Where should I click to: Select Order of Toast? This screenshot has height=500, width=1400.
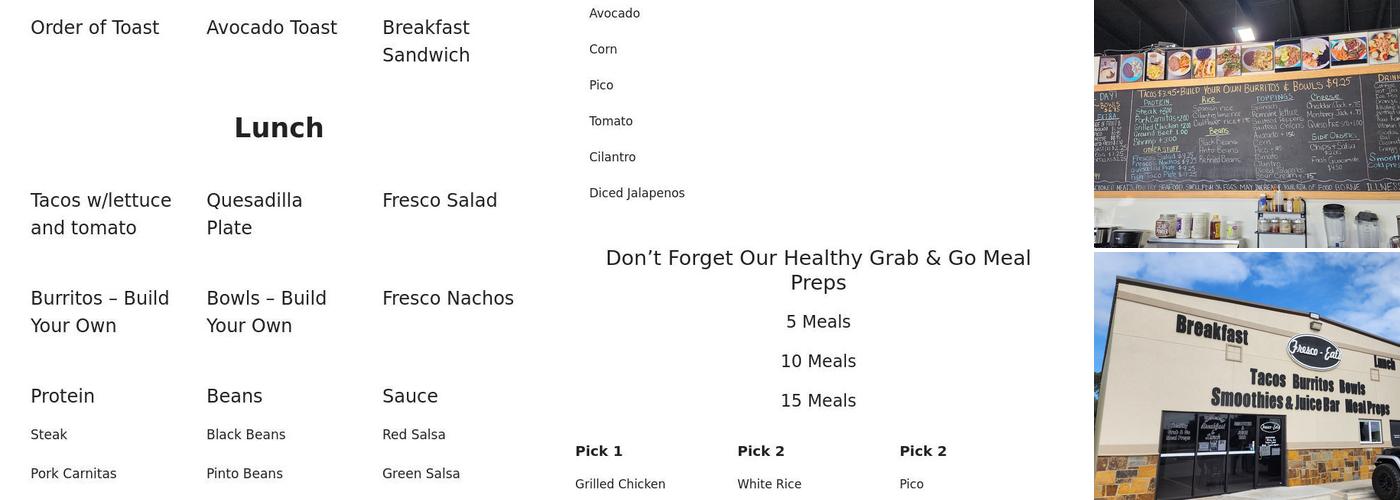tap(95, 28)
